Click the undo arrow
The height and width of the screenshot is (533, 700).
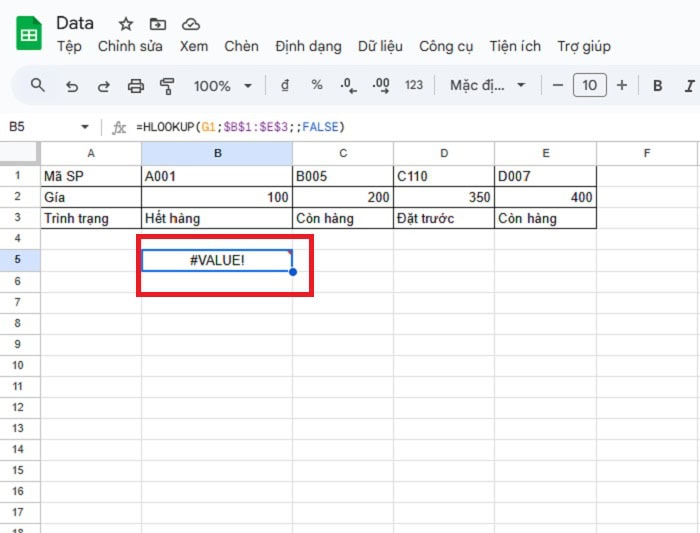[x=71, y=86]
